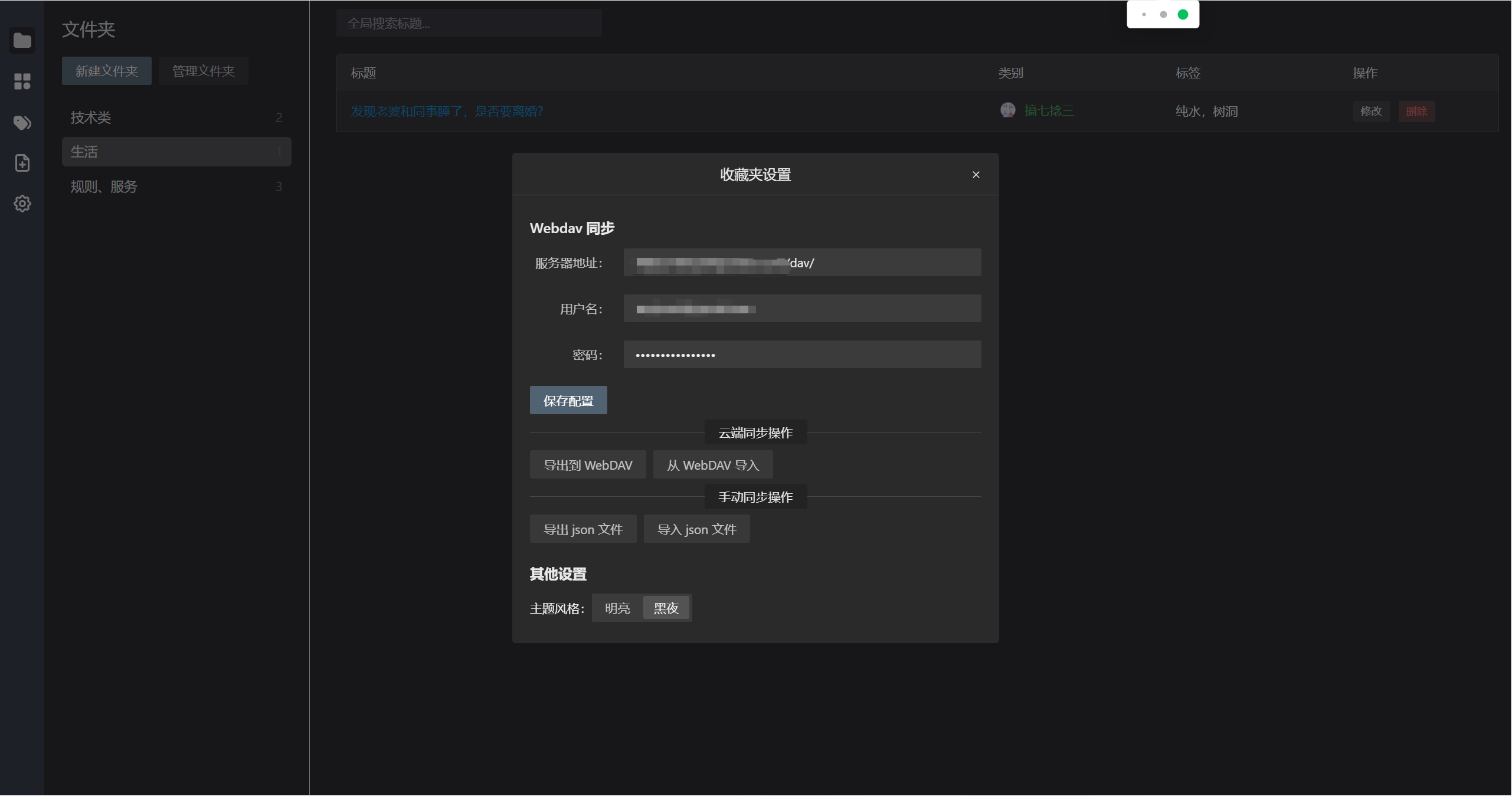Select the 生活 folder
This screenshot has height=796, width=1512.
pyautogui.click(x=176, y=152)
